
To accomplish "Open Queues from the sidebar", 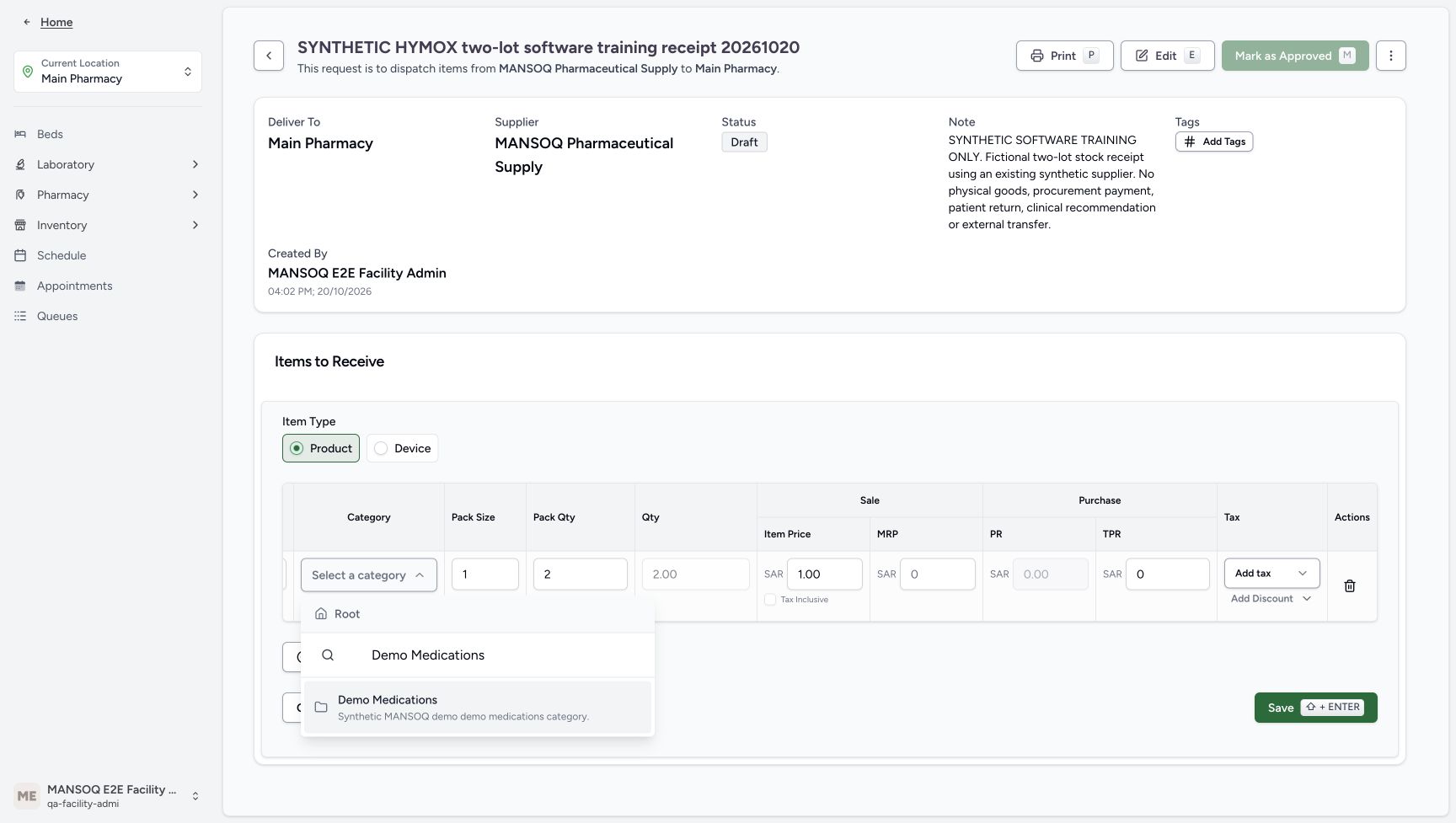I will [x=57, y=316].
